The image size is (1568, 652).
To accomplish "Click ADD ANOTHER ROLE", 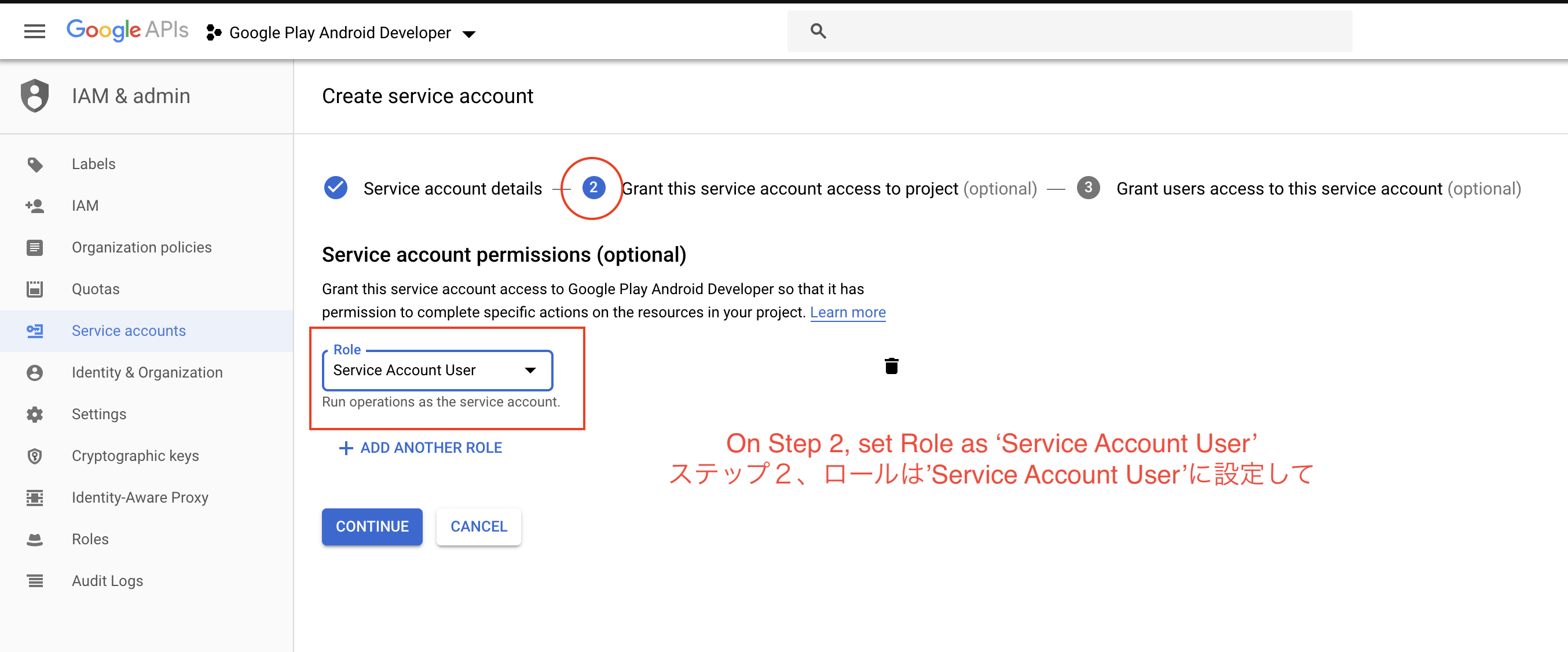I will [420, 448].
